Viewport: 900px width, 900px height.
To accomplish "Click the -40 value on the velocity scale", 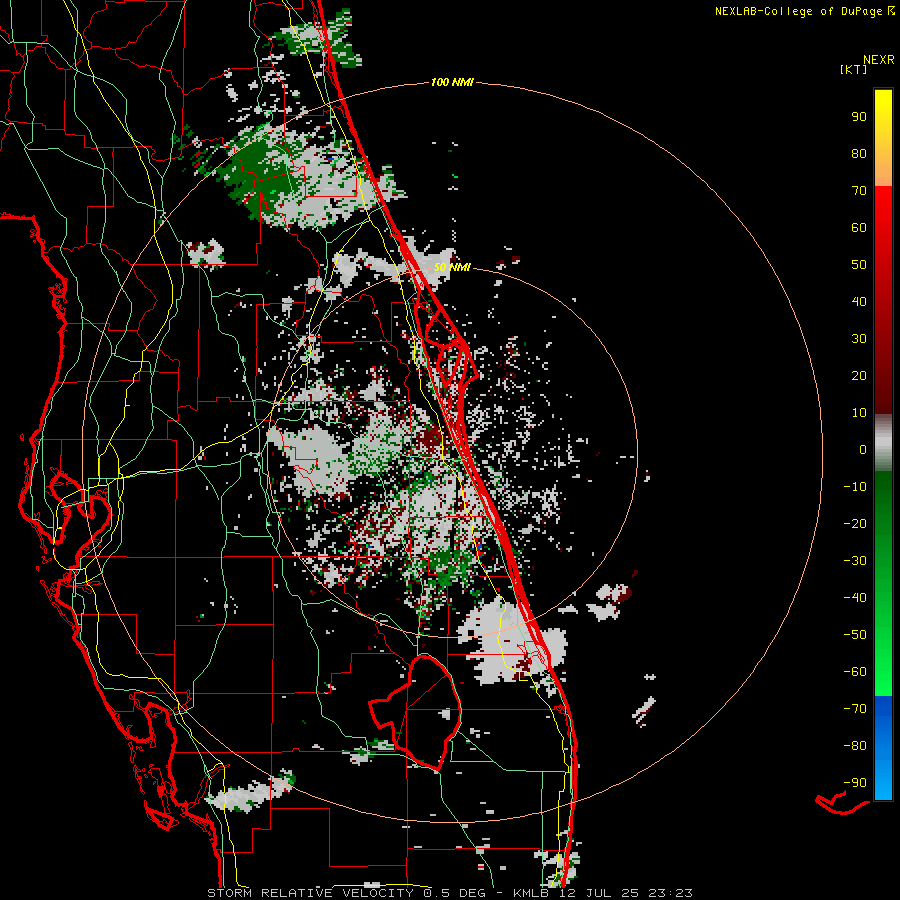I will click(855, 598).
